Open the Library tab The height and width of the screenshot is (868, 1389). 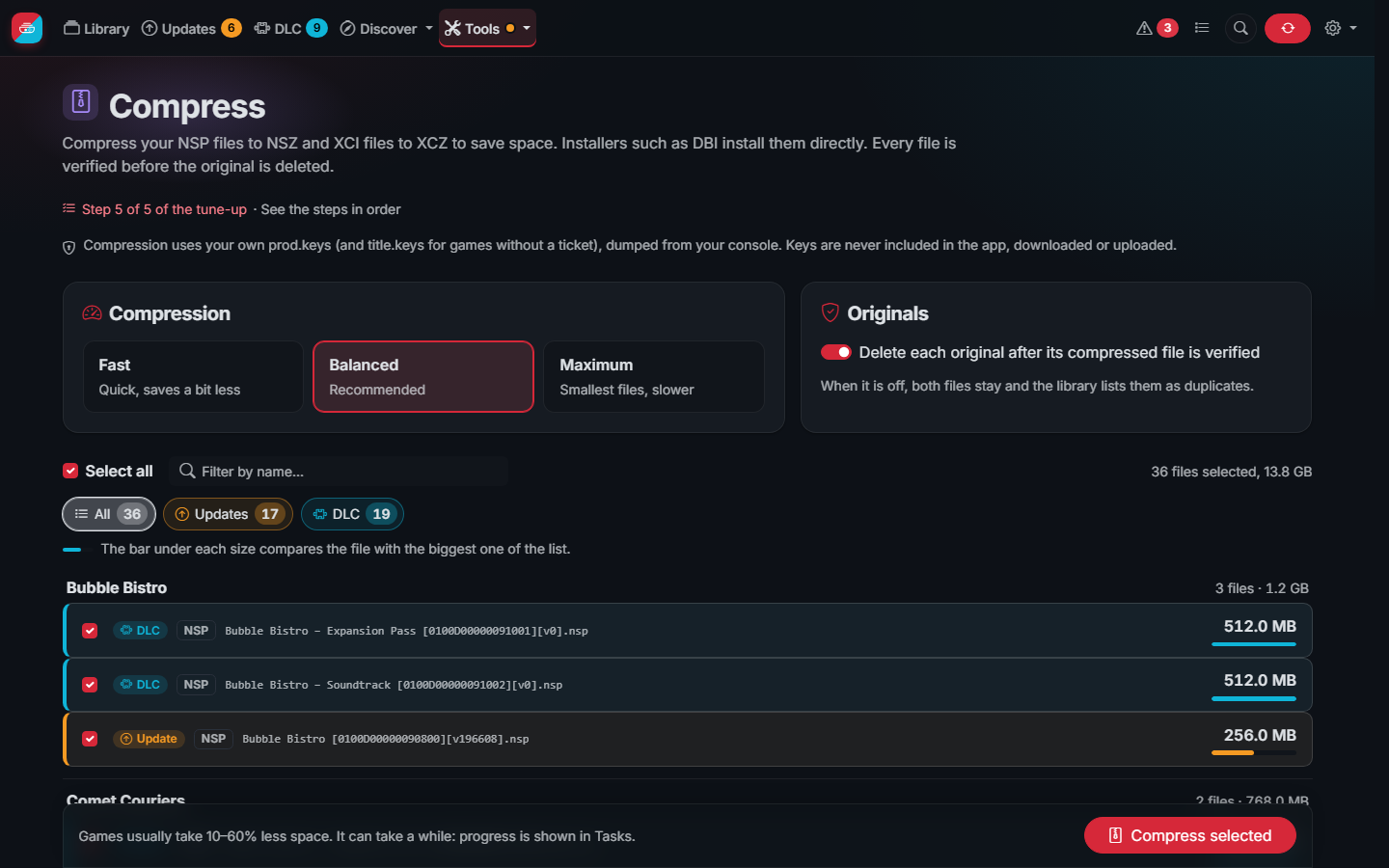tap(96, 28)
